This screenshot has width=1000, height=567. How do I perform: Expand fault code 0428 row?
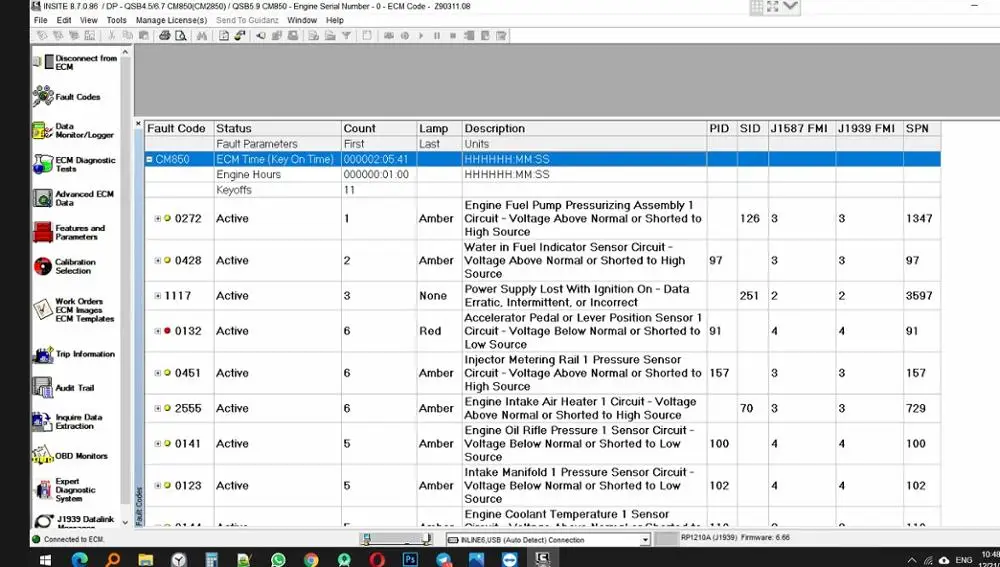(158, 260)
